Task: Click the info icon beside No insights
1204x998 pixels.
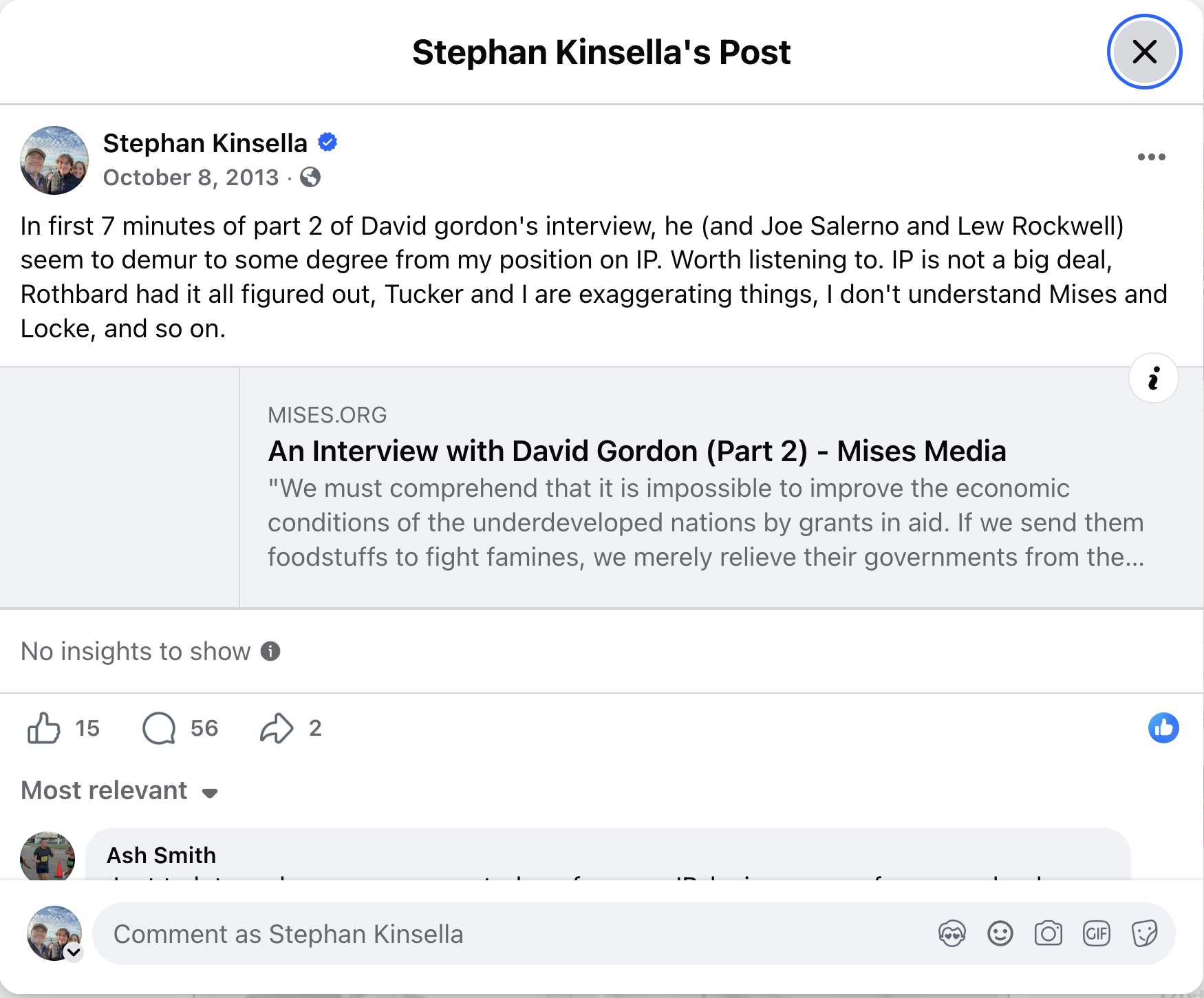Action: click(270, 651)
